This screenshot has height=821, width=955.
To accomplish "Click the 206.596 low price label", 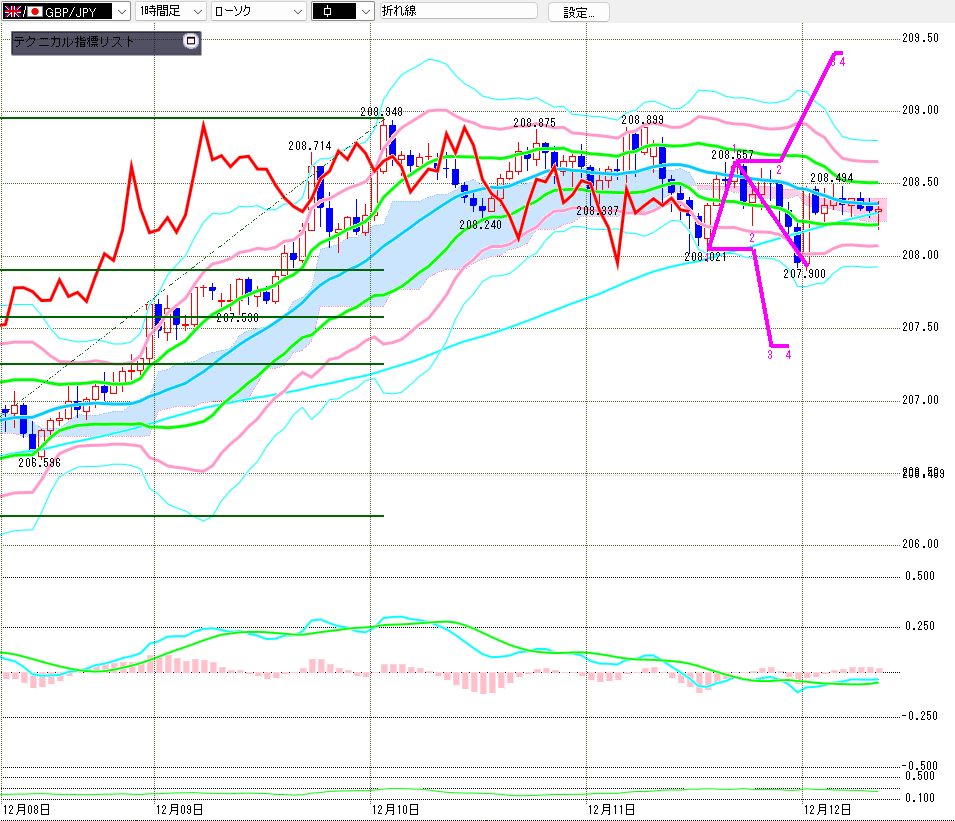I will 38,463.
